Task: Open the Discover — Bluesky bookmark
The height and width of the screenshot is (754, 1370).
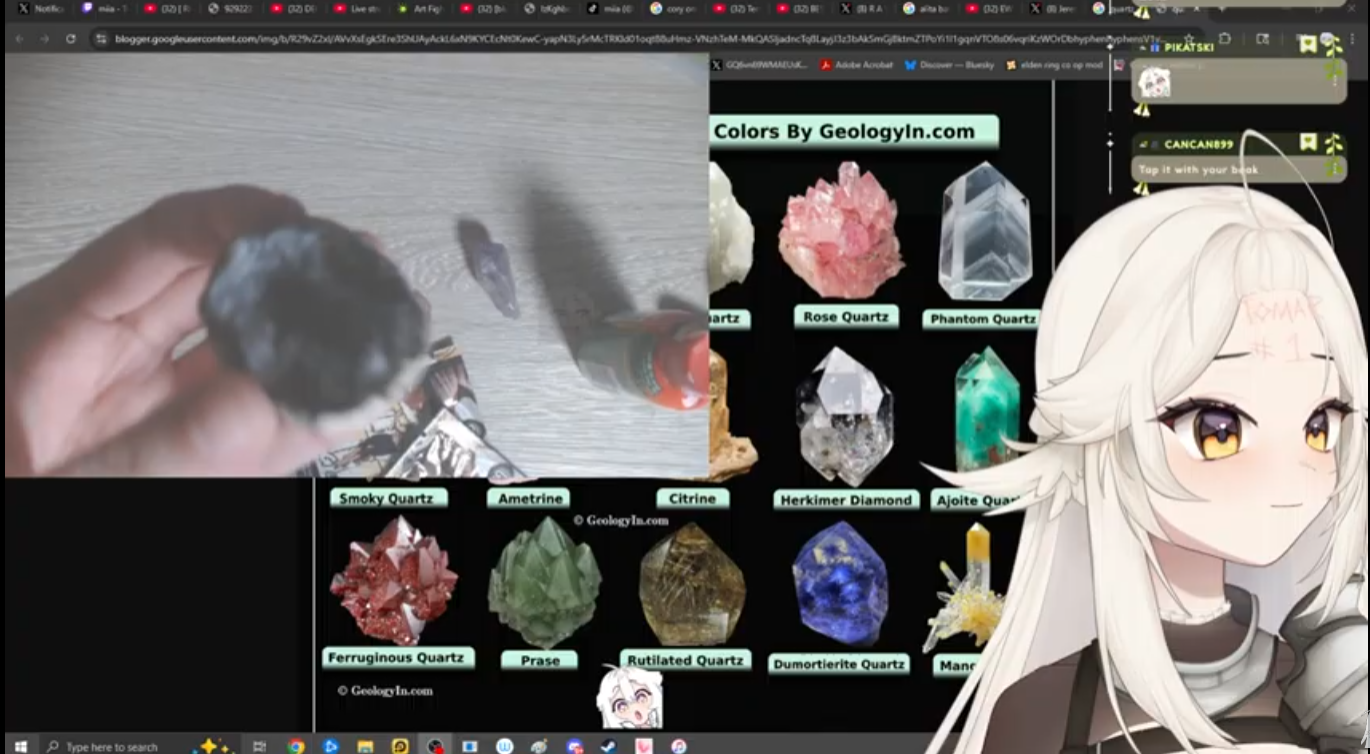Action: (949, 65)
